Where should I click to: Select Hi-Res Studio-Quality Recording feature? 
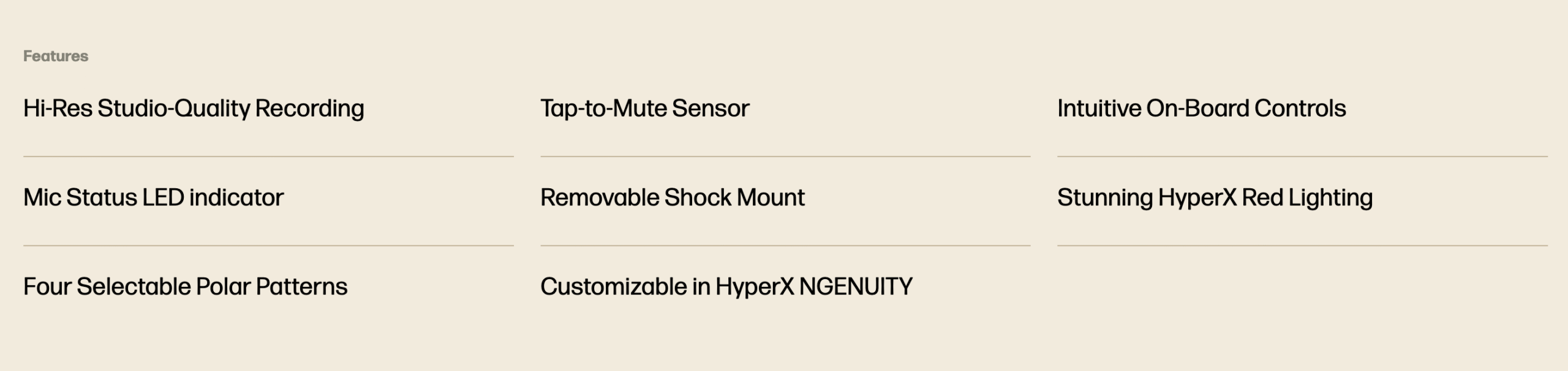(194, 109)
